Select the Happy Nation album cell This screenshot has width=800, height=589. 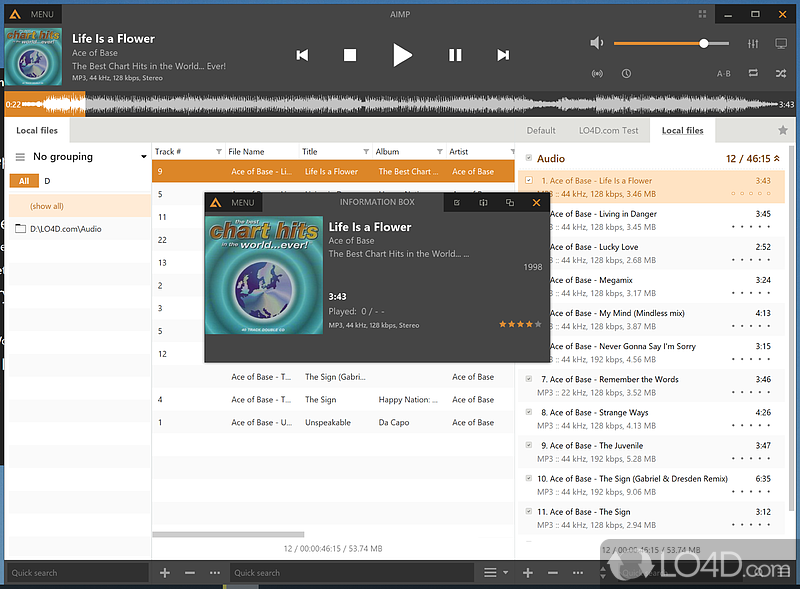tap(408, 400)
